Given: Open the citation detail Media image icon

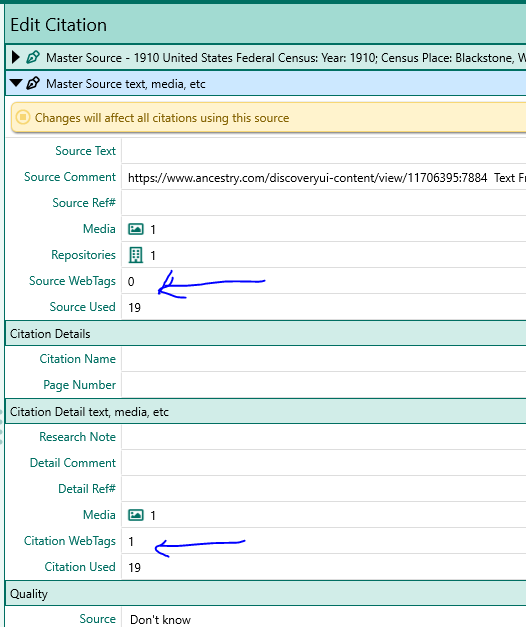Looking at the screenshot, I should click(136, 515).
